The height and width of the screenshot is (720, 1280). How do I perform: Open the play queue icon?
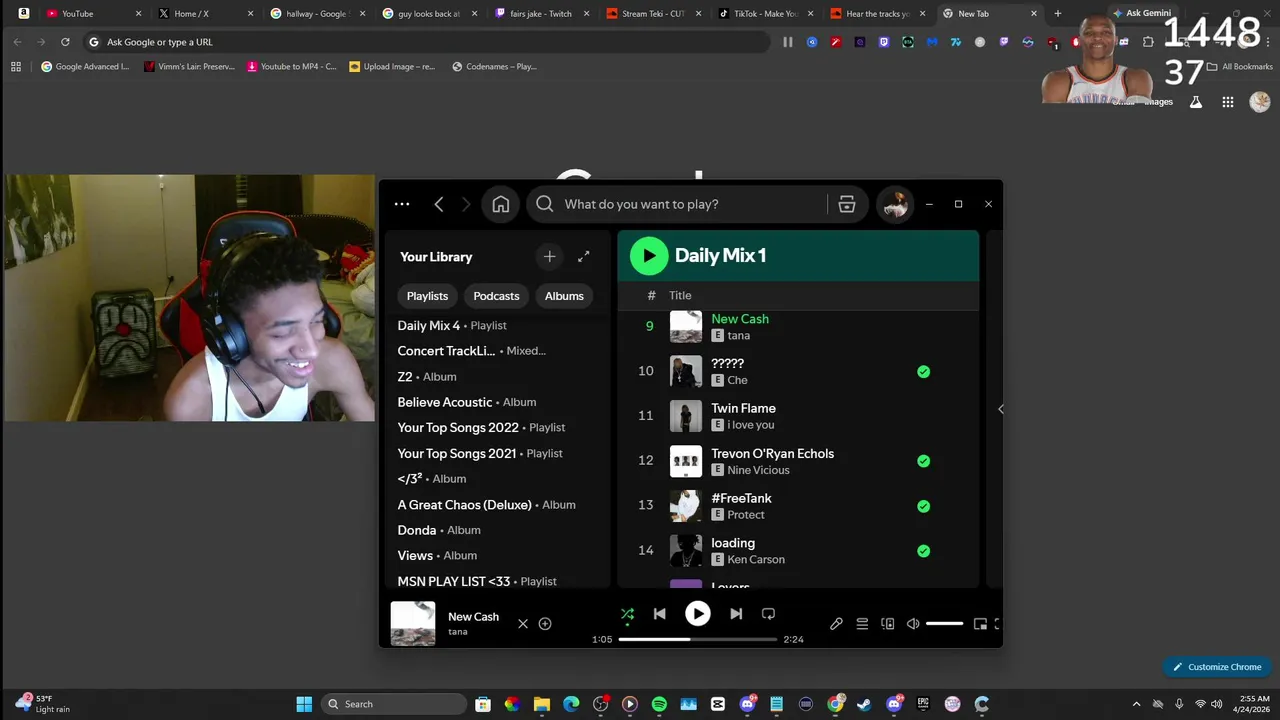pyautogui.click(x=862, y=624)
